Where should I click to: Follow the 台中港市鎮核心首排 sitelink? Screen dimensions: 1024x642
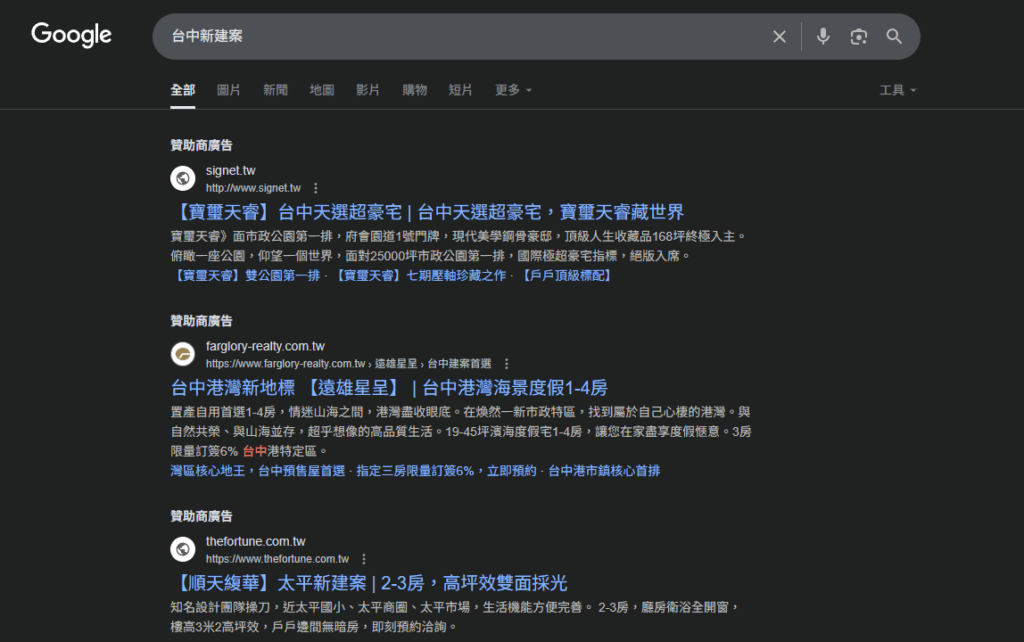pos(604,471)
